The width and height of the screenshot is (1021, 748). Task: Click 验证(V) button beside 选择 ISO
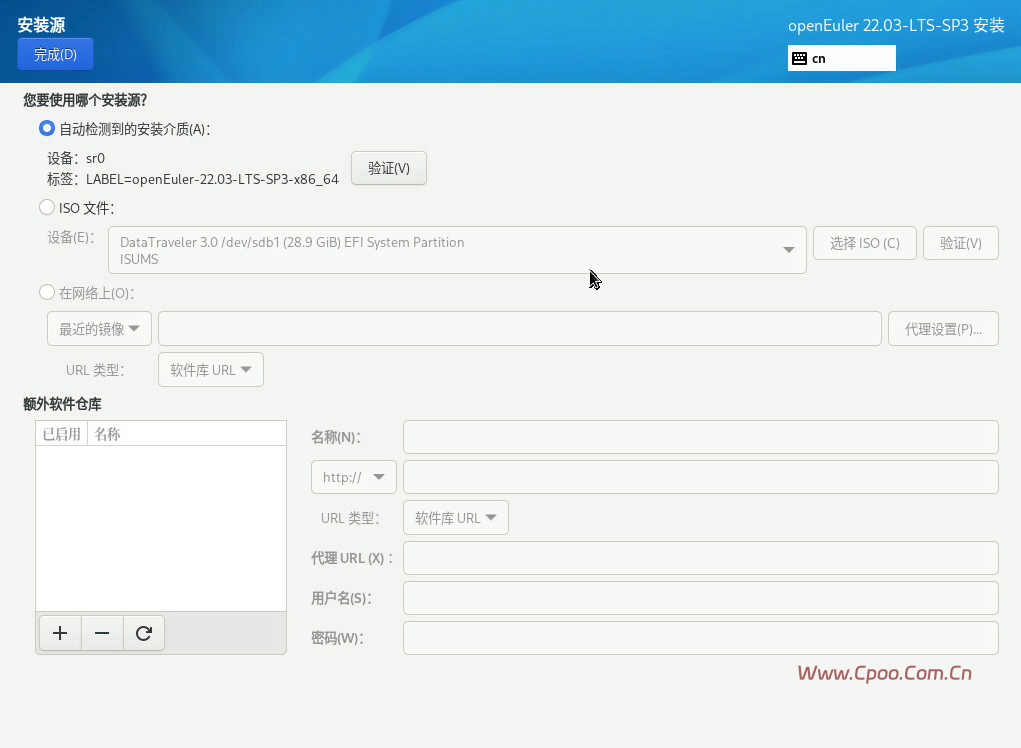(960, 243)
